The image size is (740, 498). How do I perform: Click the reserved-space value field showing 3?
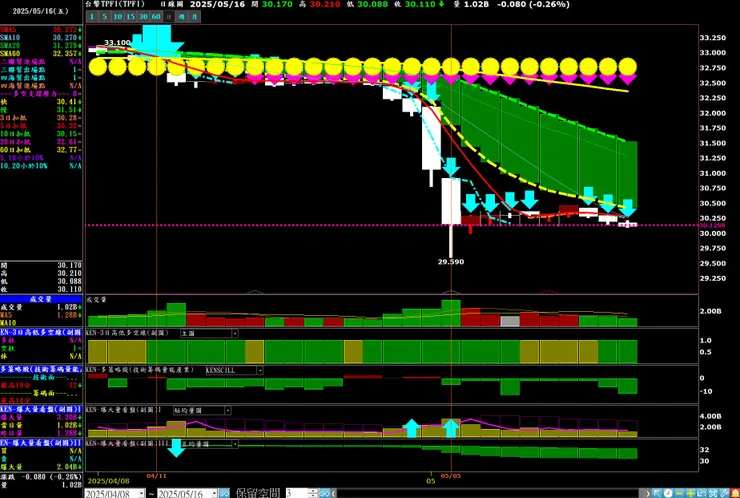pyautogui.click(x=296, y=493)
